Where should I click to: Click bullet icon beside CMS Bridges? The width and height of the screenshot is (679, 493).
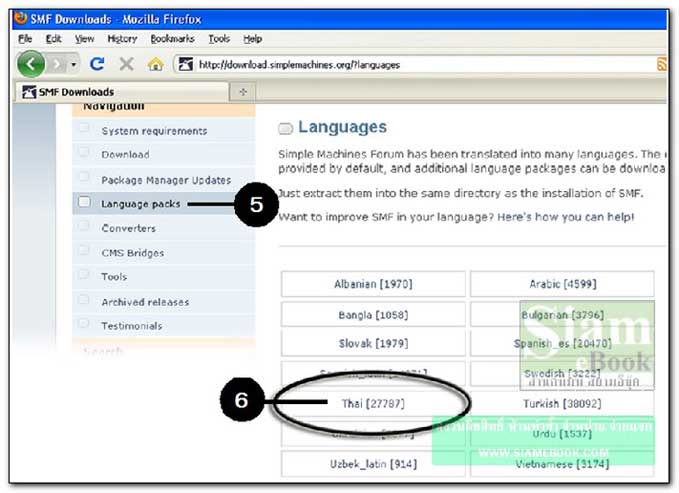point(84,250)
